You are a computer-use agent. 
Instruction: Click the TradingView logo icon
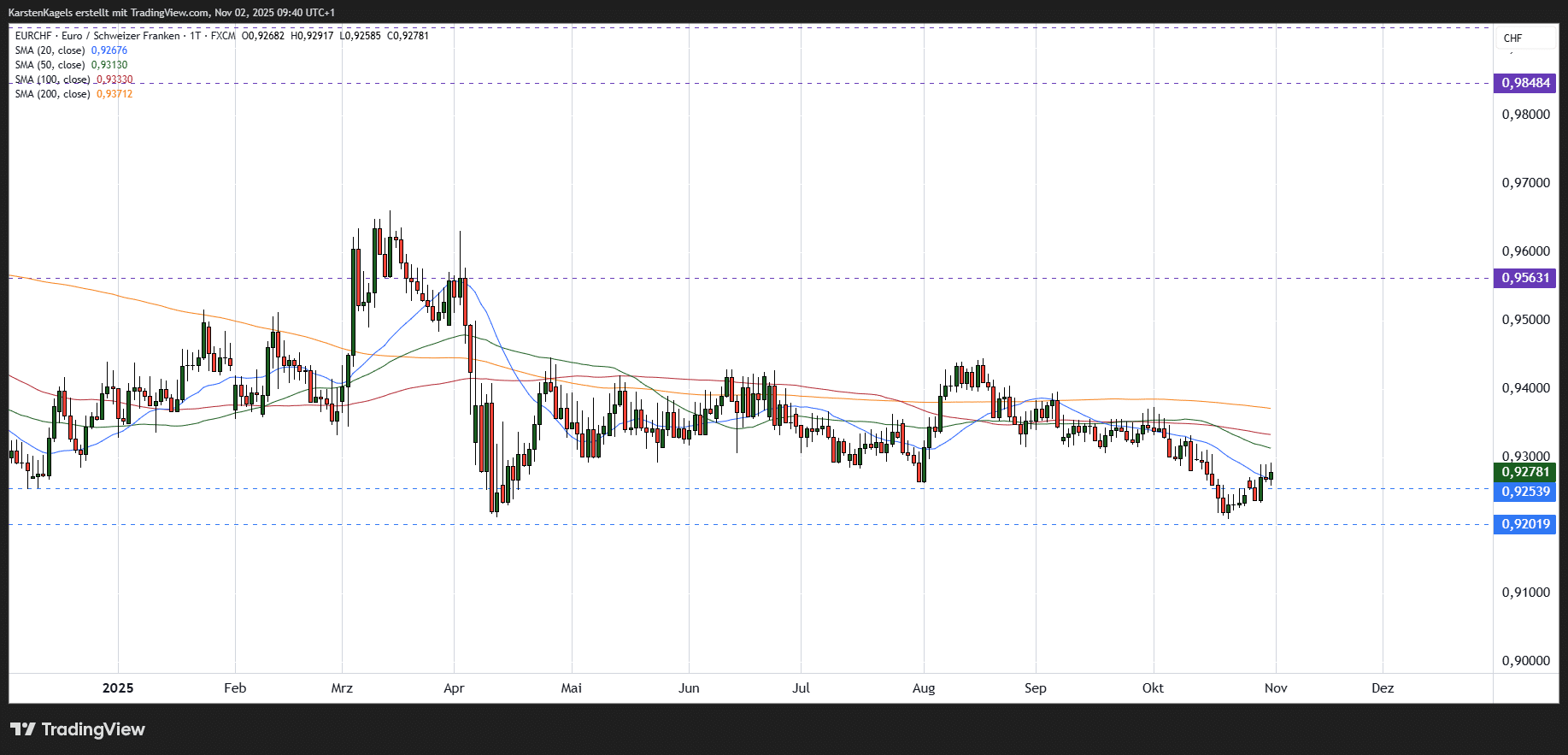coord(23,729)
